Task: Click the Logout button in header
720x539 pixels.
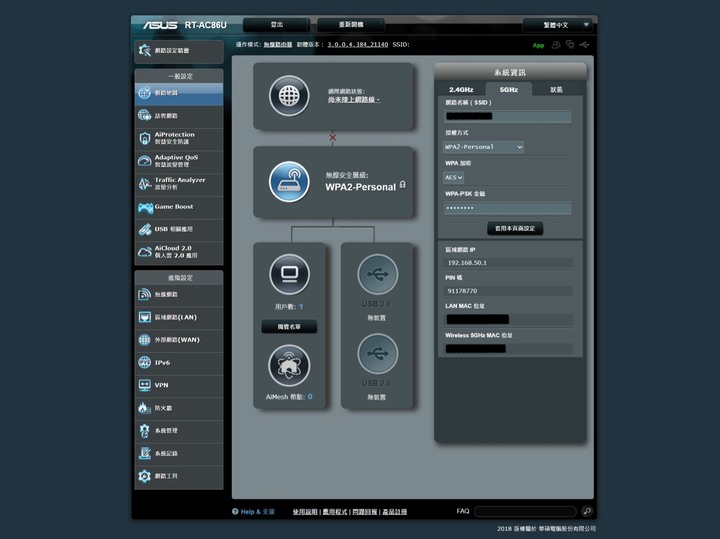Action: (x=276, y=25)
